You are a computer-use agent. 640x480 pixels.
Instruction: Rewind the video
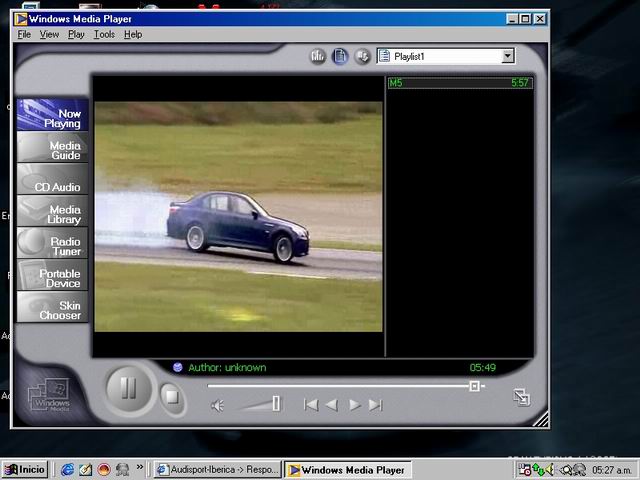(x=332, y=405)
